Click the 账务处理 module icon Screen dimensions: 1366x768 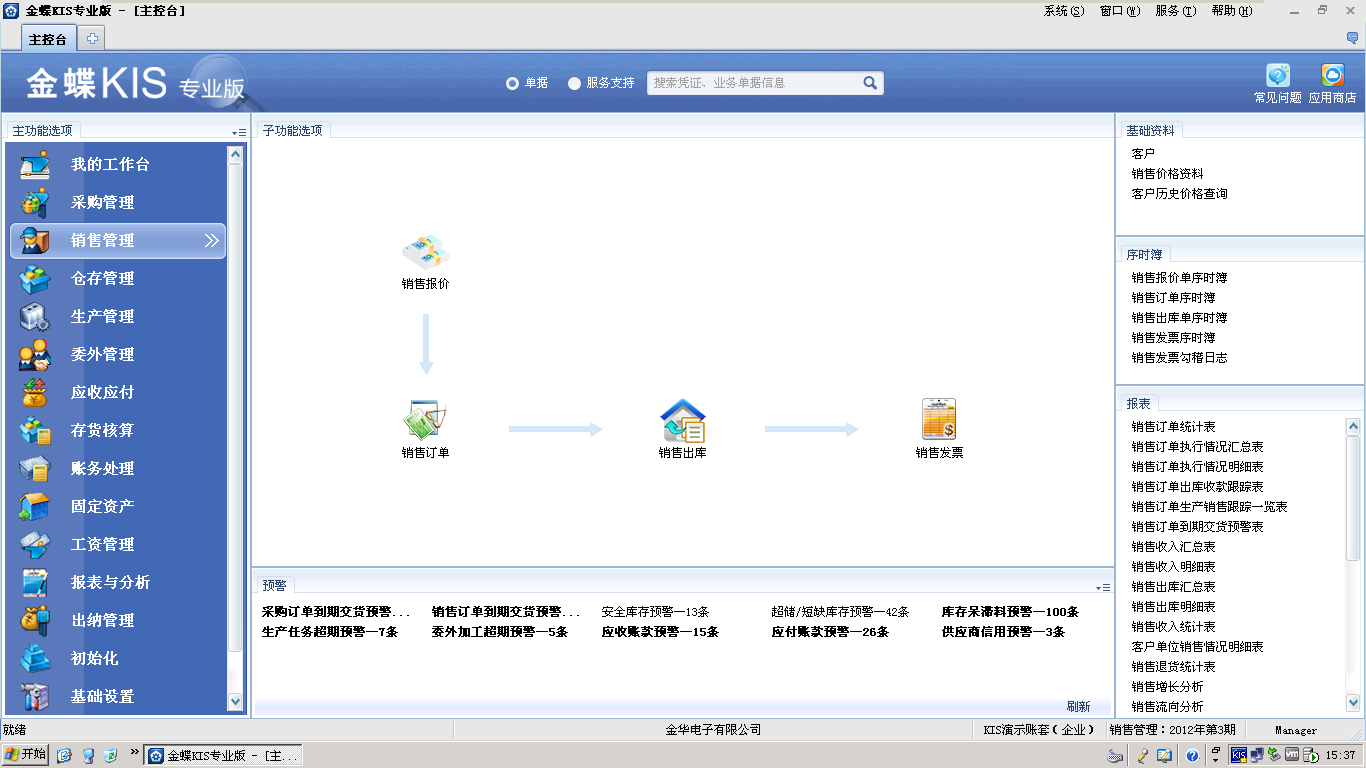point(35,468)
